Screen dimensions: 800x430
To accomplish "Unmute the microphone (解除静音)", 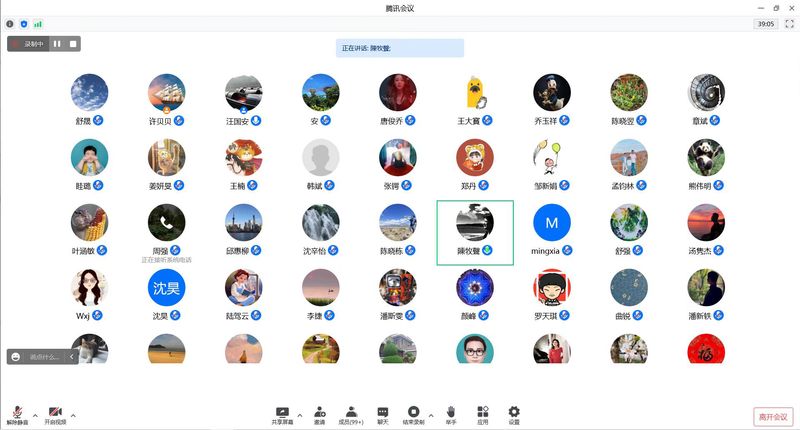I will pyautogui.click(x=17, y=414).
